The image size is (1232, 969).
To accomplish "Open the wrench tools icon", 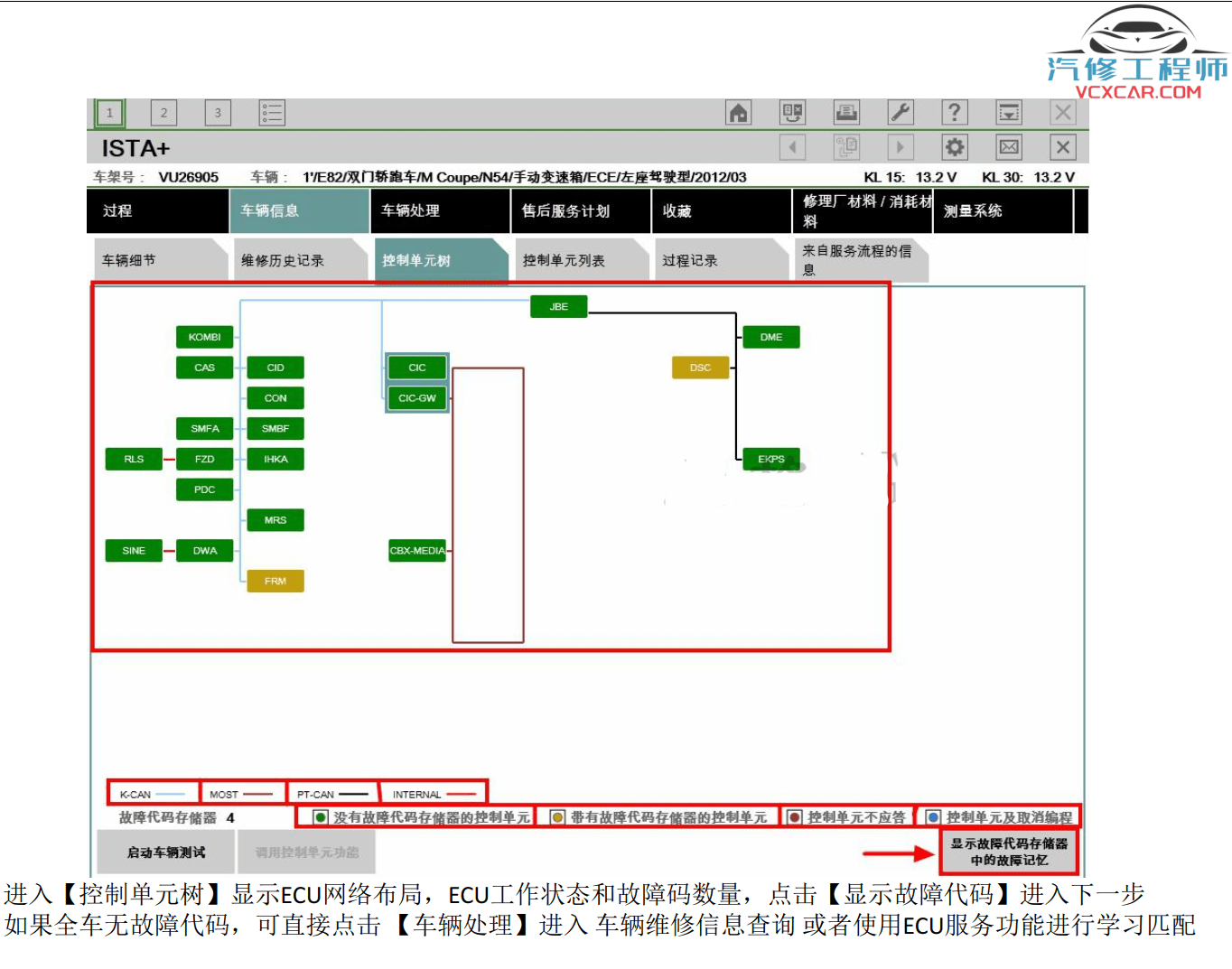I will tap(901, 112).
